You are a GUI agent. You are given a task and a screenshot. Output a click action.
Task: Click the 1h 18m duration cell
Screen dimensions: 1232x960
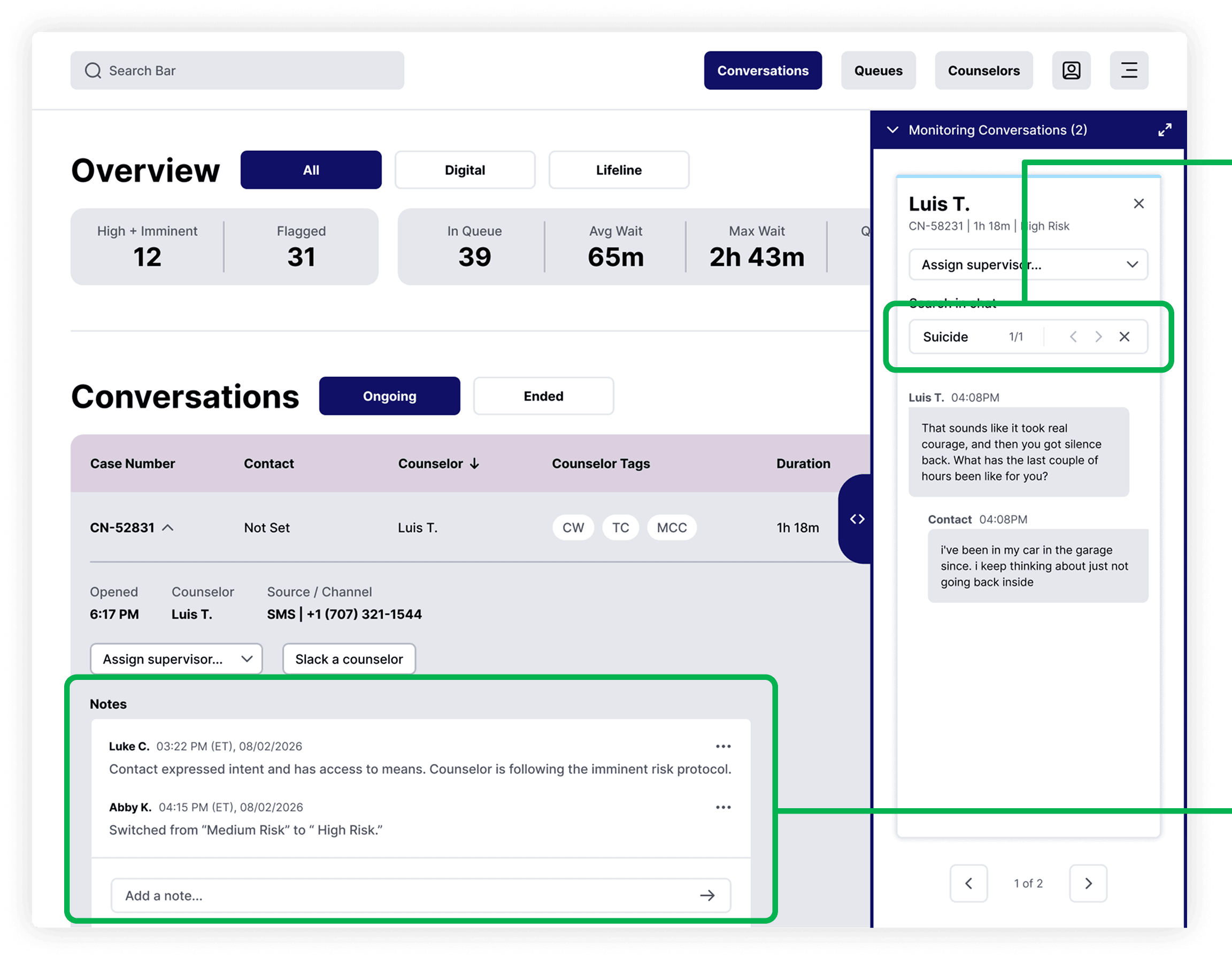798,528
